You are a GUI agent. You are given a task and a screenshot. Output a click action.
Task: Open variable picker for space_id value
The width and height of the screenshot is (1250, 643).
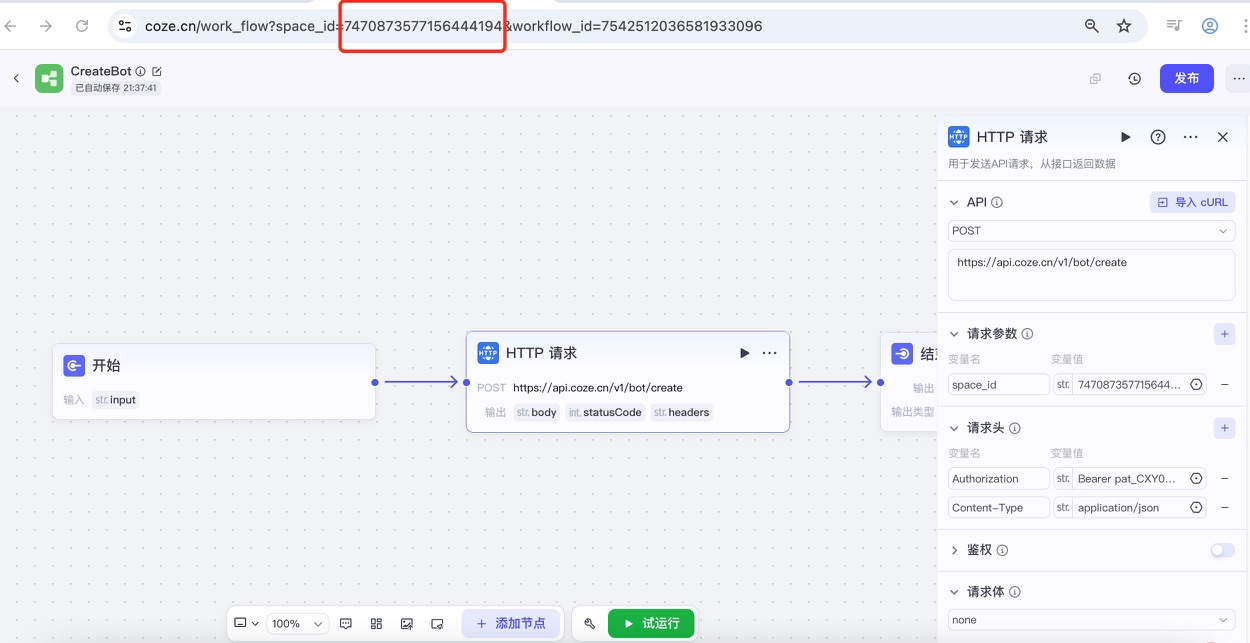pyautogui.click(x=1196, y=384)
